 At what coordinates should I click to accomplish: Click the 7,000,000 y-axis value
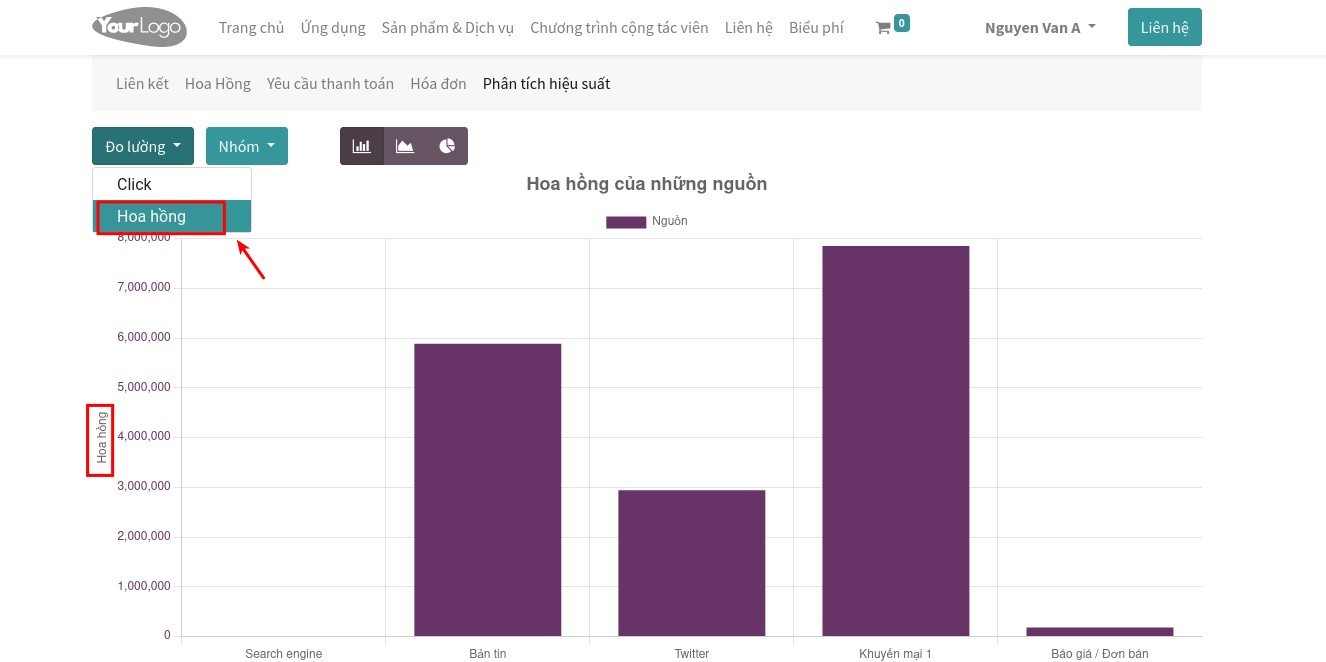(144, 288)
